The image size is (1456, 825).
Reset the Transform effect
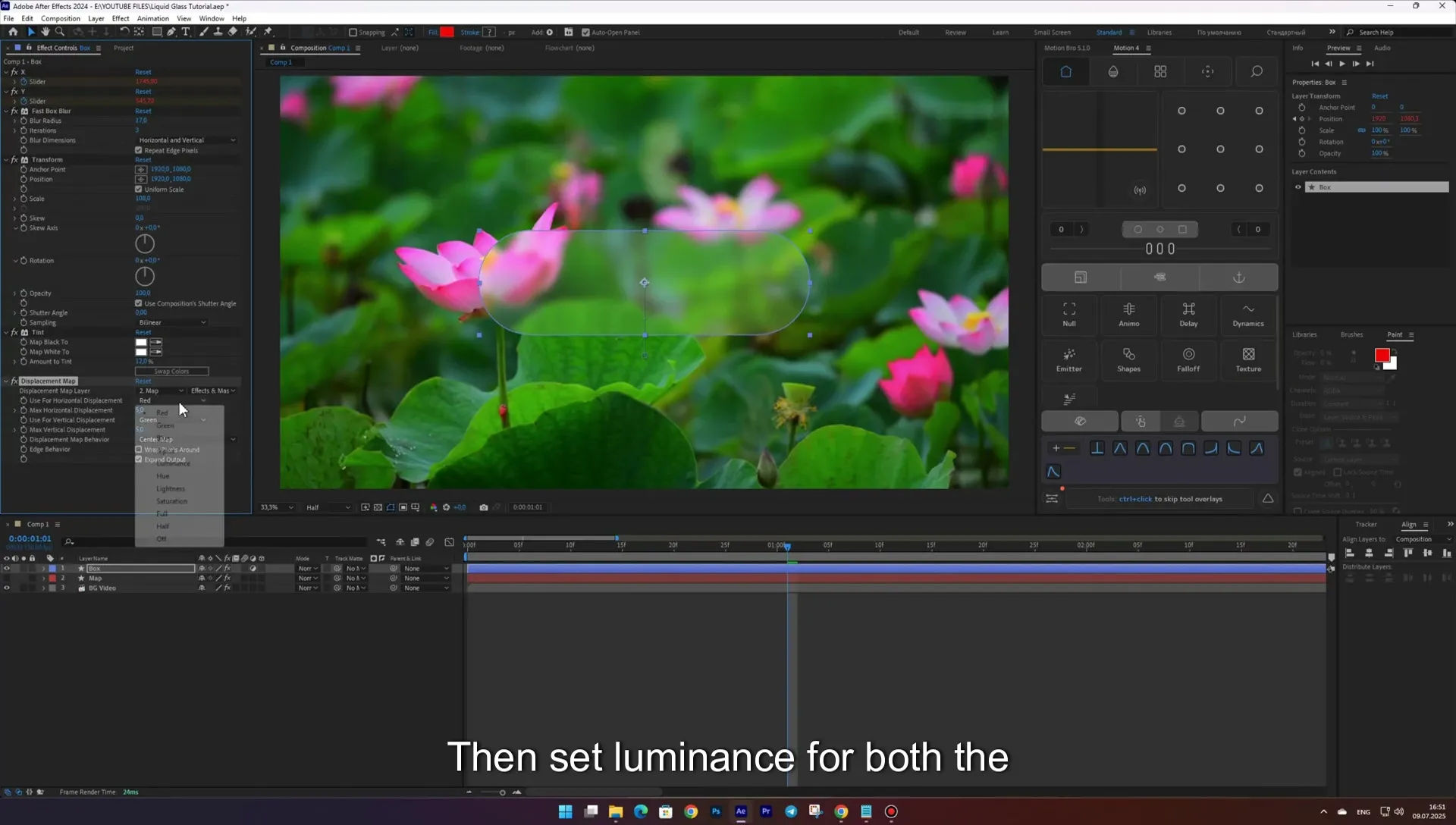(x=143, y=160)
